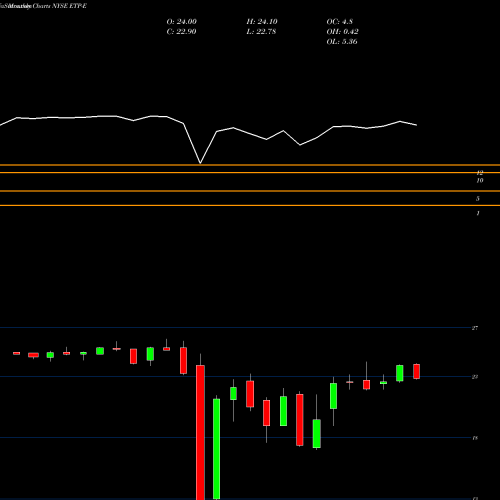Click the 23 price axis label
Screen dimensions: 500x500
[x=475, y=377]
